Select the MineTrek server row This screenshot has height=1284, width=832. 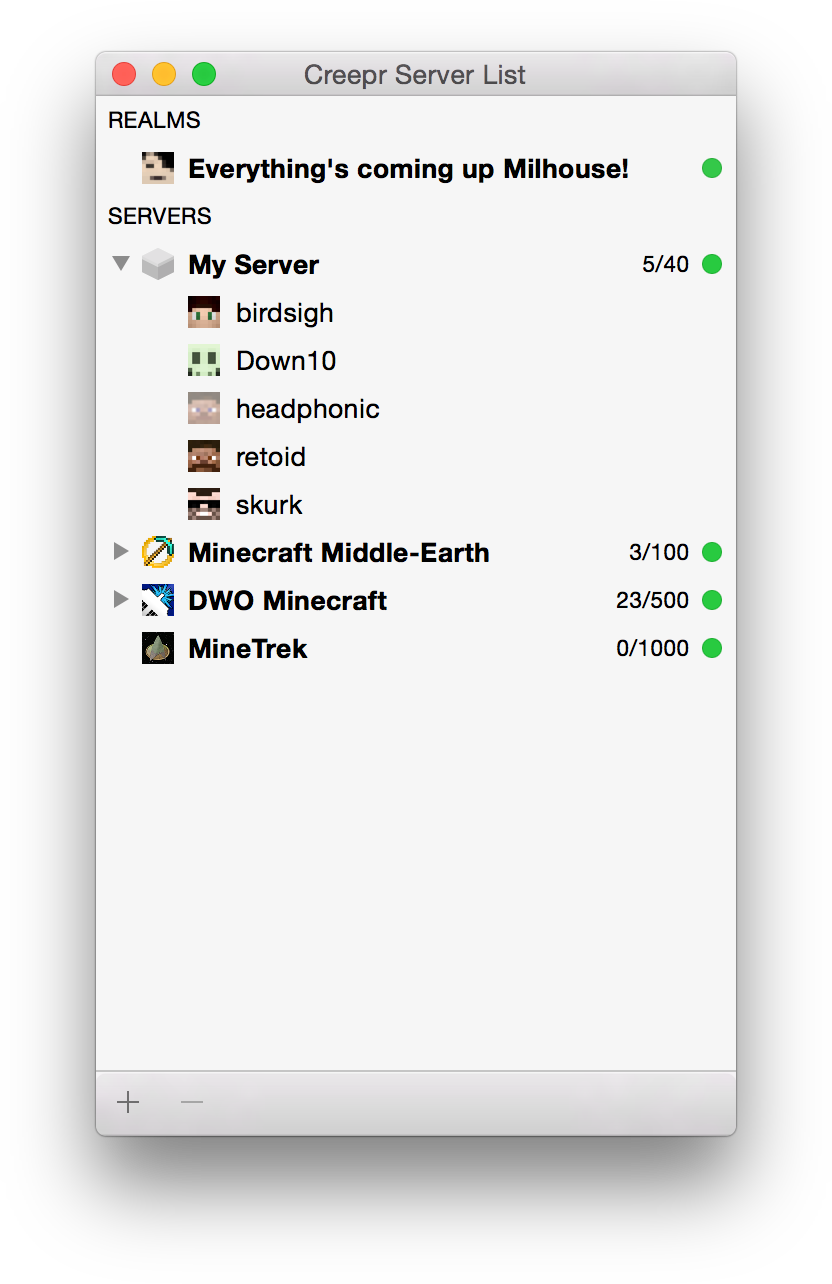point(416,648)
